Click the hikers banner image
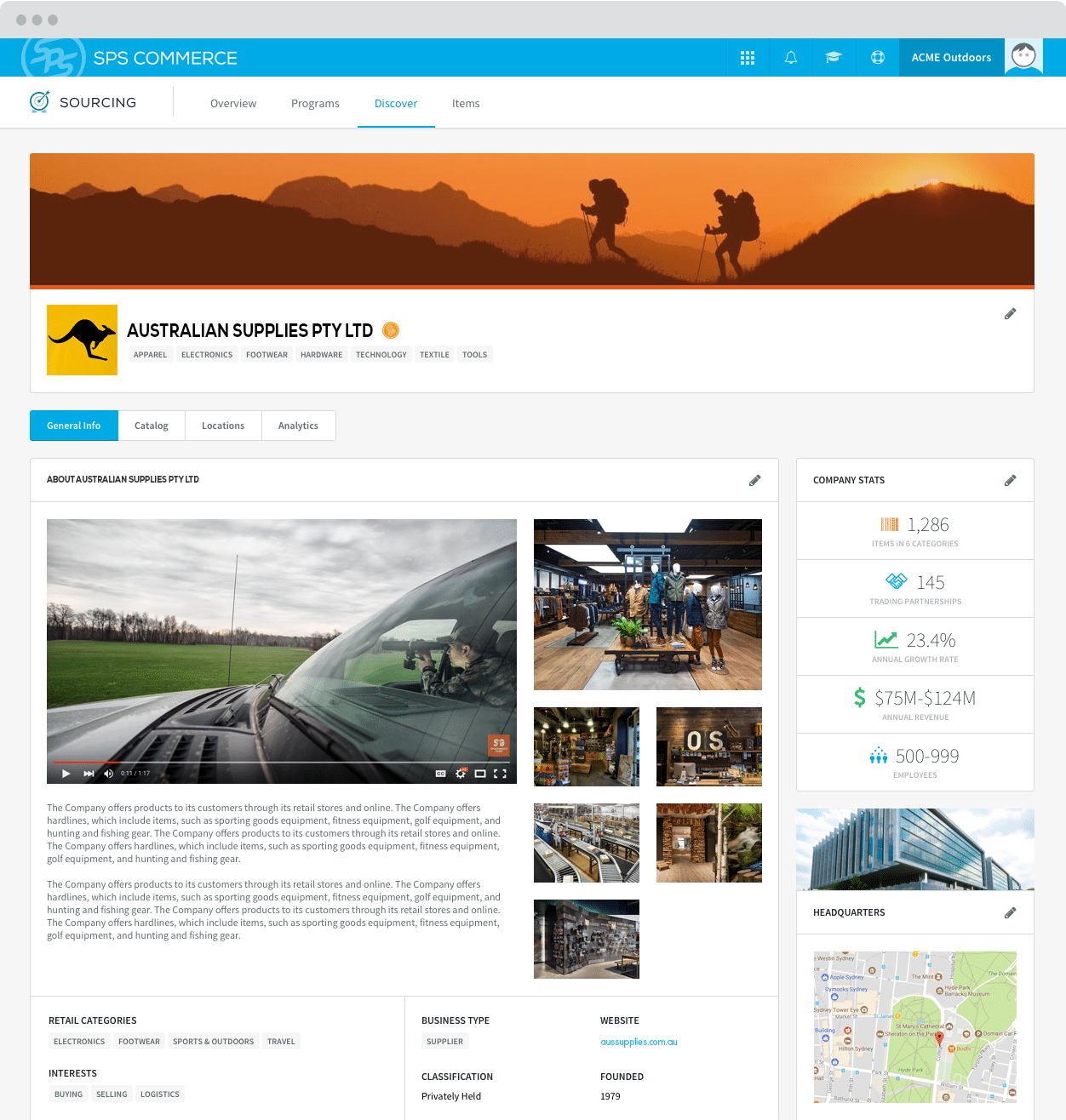This screenshot has height=1120, width=1066. (x=532, y=220)
